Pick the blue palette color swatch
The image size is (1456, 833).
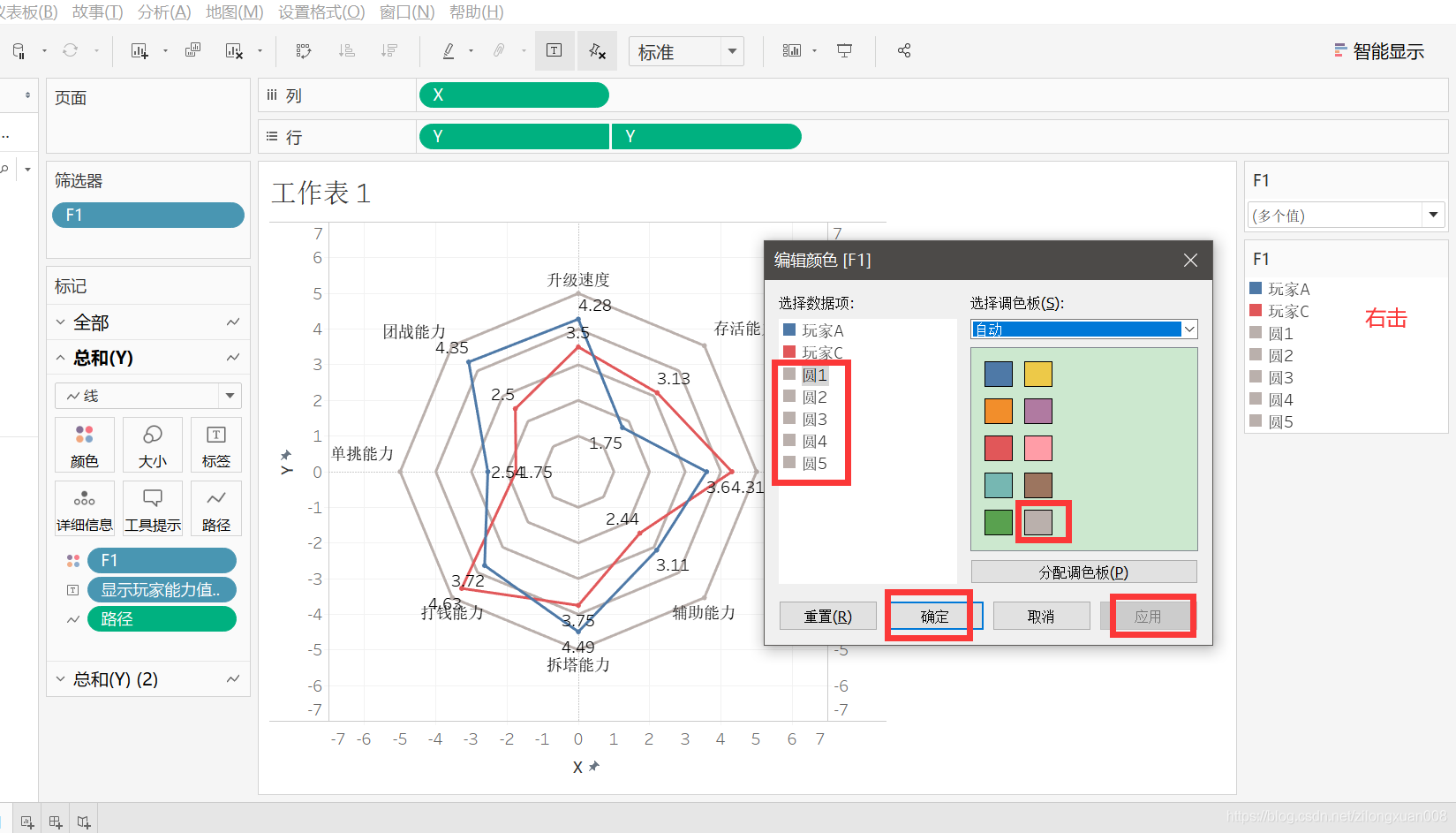(999, 375)
